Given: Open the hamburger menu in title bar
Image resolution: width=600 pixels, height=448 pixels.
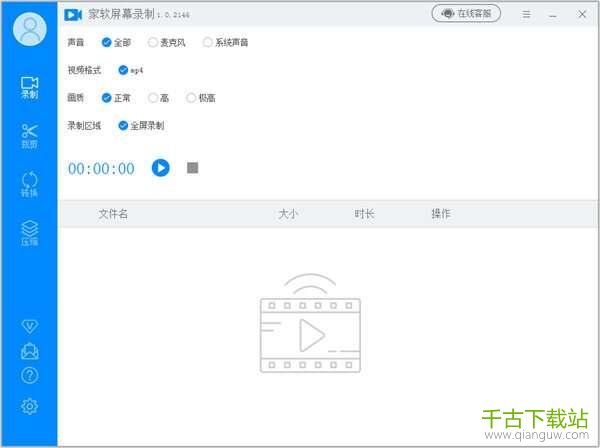Looking at the screenshot, I should tap(526, 15).
